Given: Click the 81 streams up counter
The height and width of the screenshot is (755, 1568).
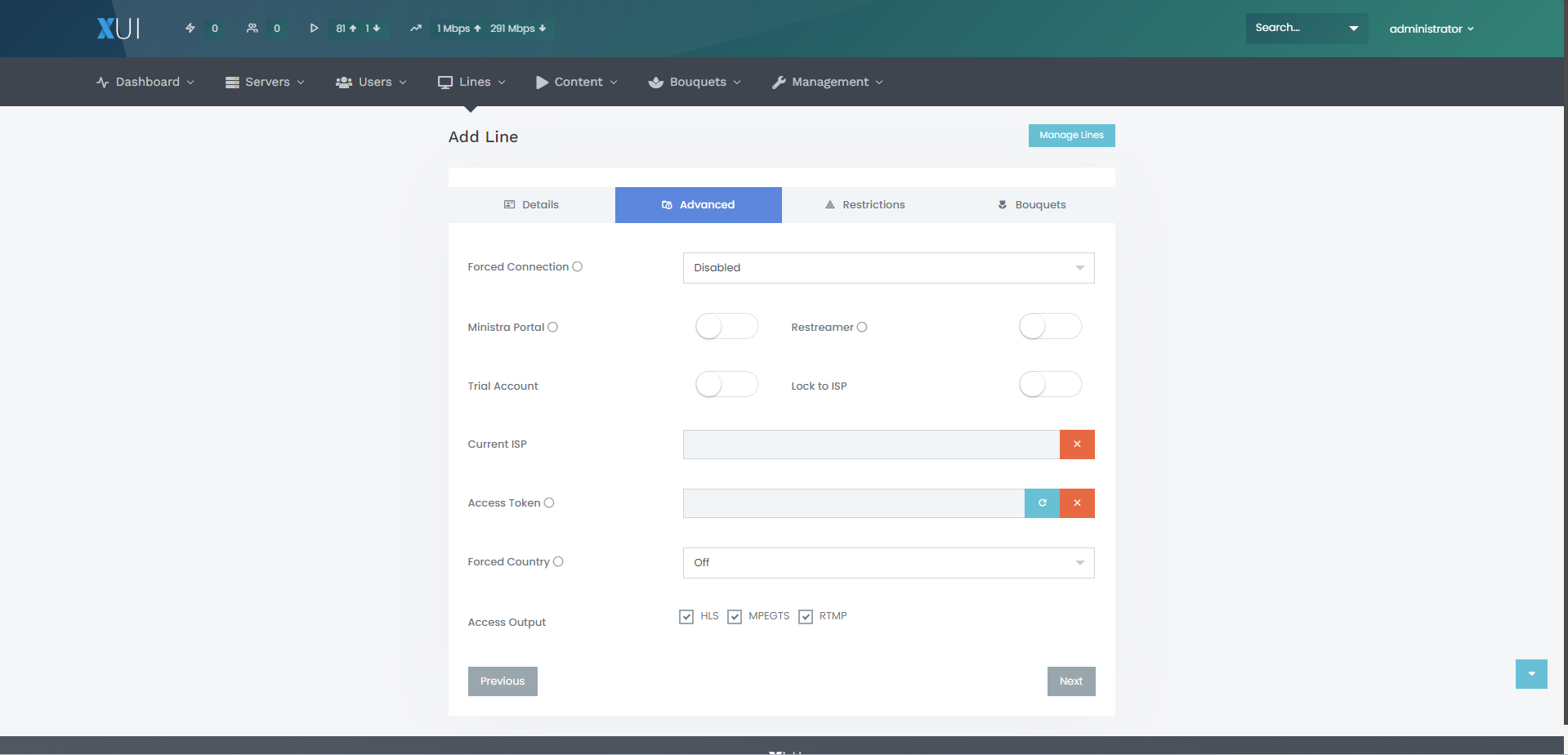Looking at the screenshot, I should [346, 29].
